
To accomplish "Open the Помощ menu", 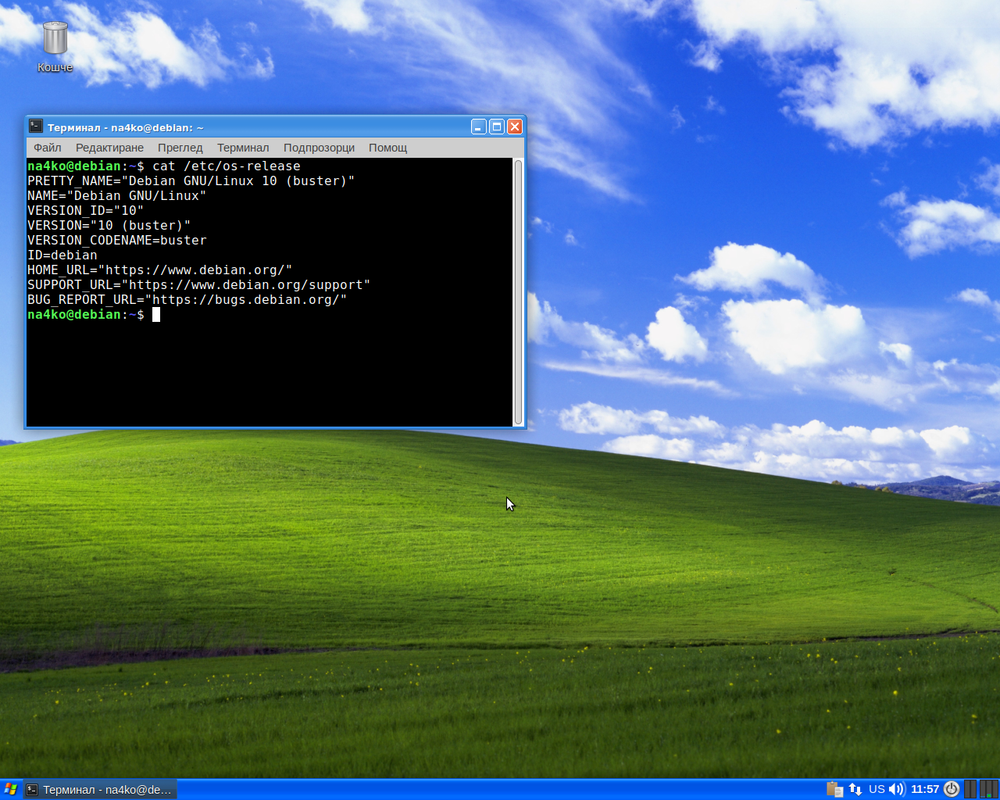I will point(388,147).
